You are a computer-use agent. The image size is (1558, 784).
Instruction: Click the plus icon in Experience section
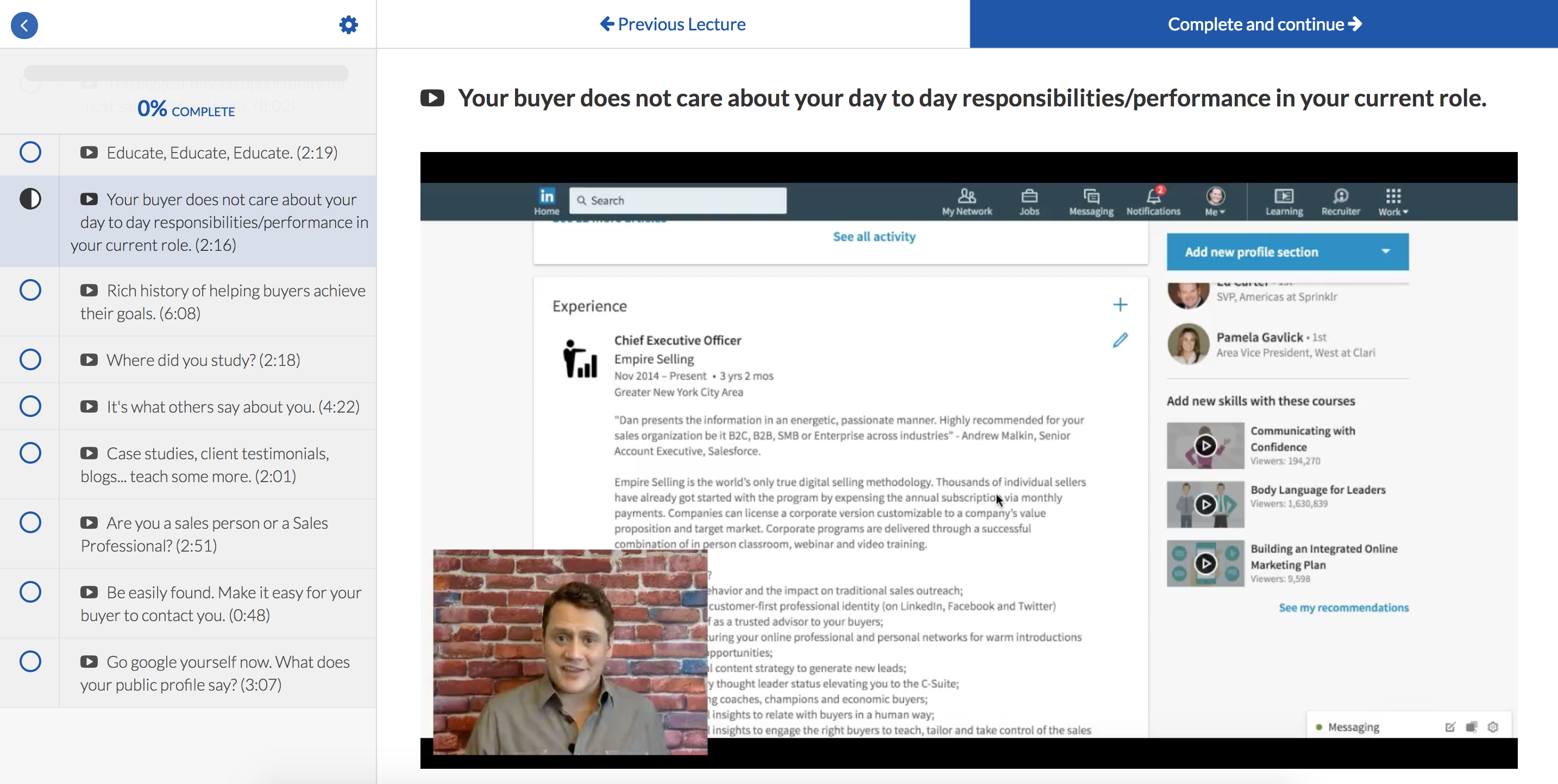click(1120, 305)
